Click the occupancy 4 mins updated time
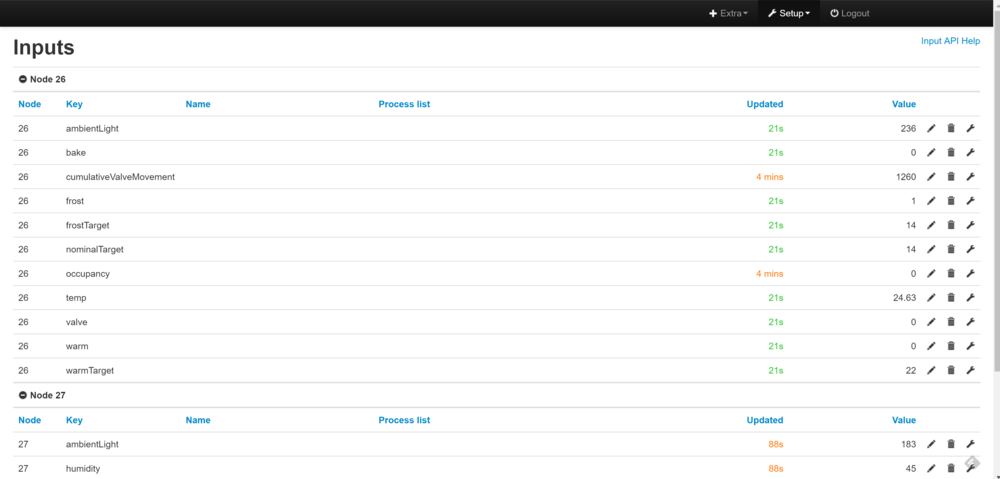The width and height of the screenshot is (1000, 479). tap(770, 274)
